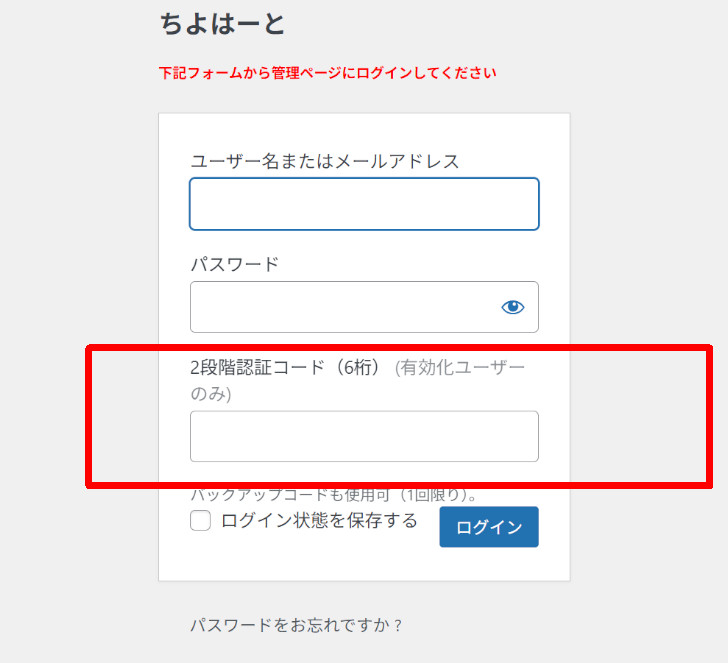Show password using the eye icon

pyautogui.click(x=512, y=307)
